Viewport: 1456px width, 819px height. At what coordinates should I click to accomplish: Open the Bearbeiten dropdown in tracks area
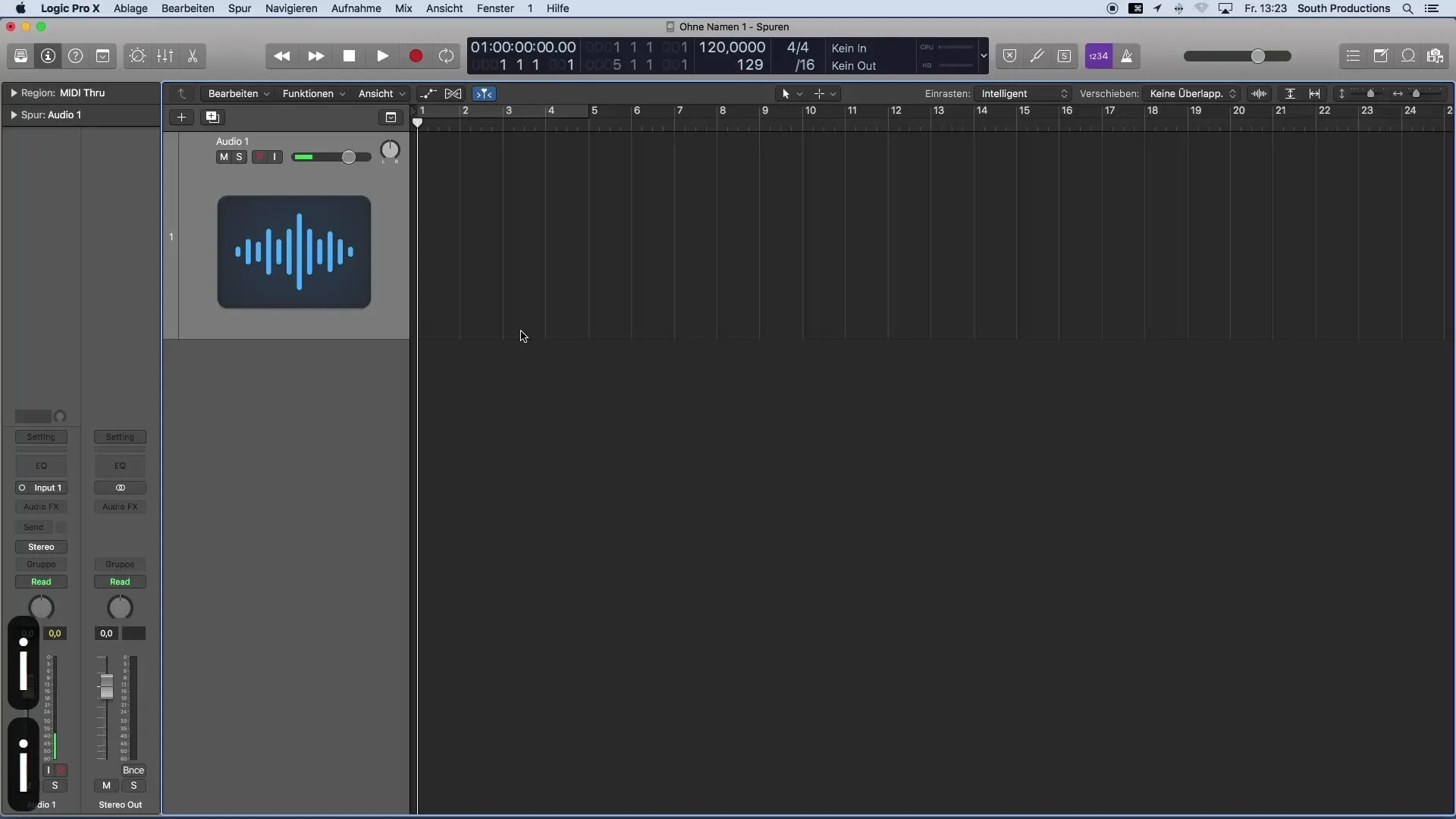(238, 94)
